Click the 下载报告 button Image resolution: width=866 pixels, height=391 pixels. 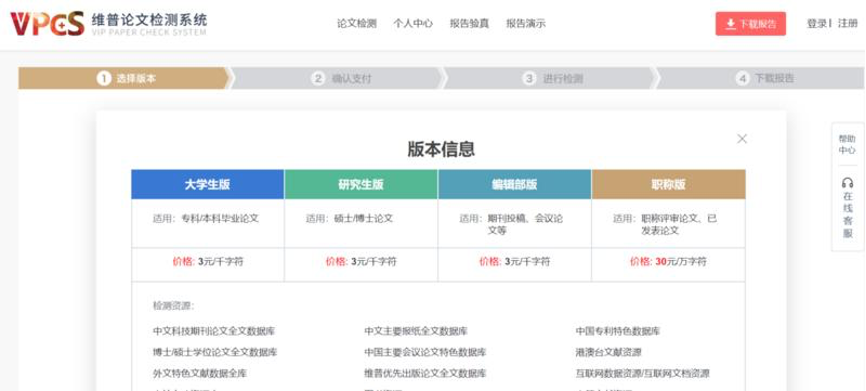pyautogui.click(x=751, y=24)
